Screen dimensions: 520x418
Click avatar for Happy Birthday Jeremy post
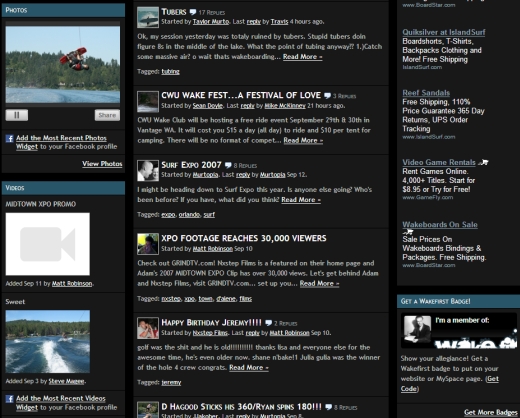click(148, 328)
